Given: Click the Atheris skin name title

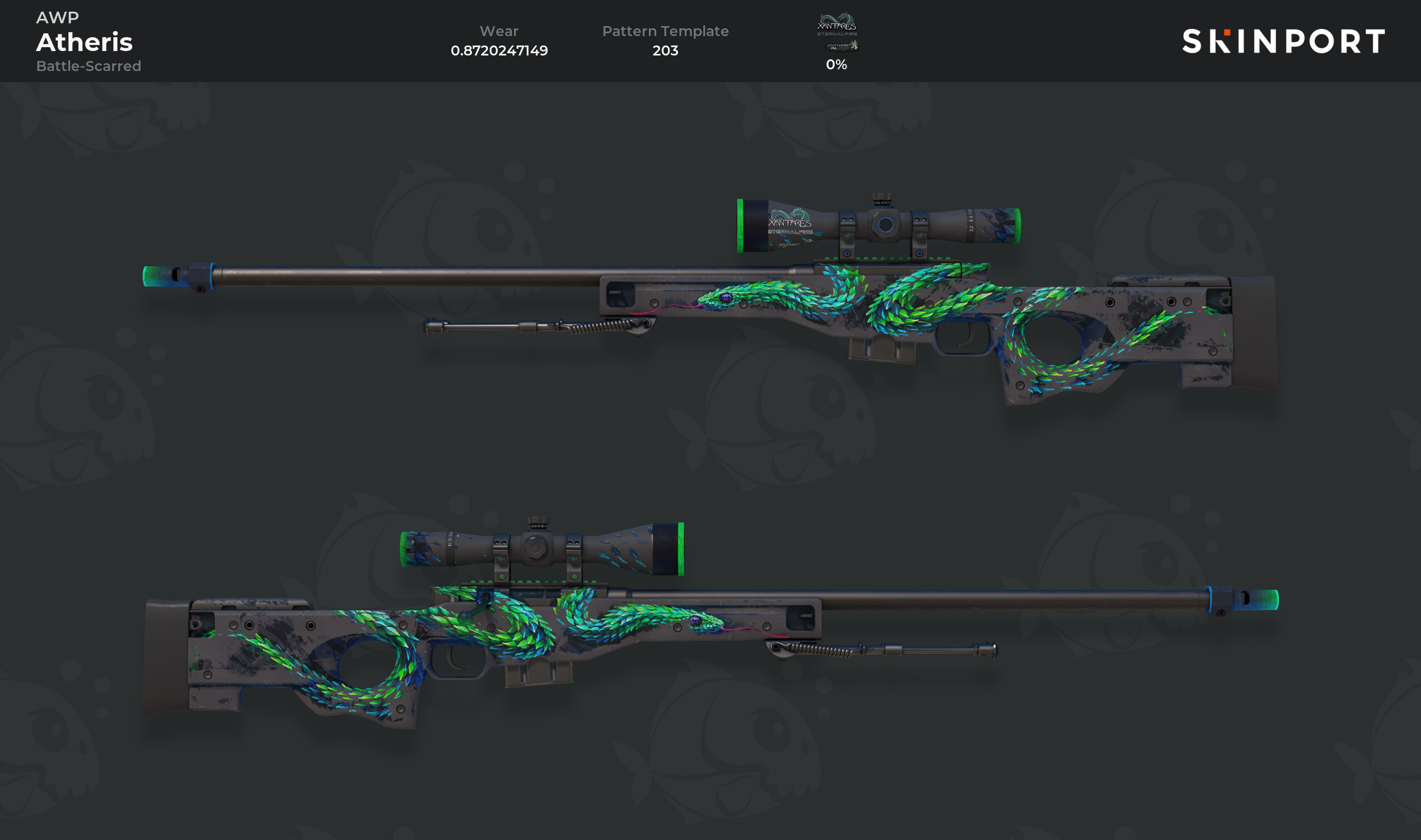Looking at the screenshot, I should tap(84, 42).
